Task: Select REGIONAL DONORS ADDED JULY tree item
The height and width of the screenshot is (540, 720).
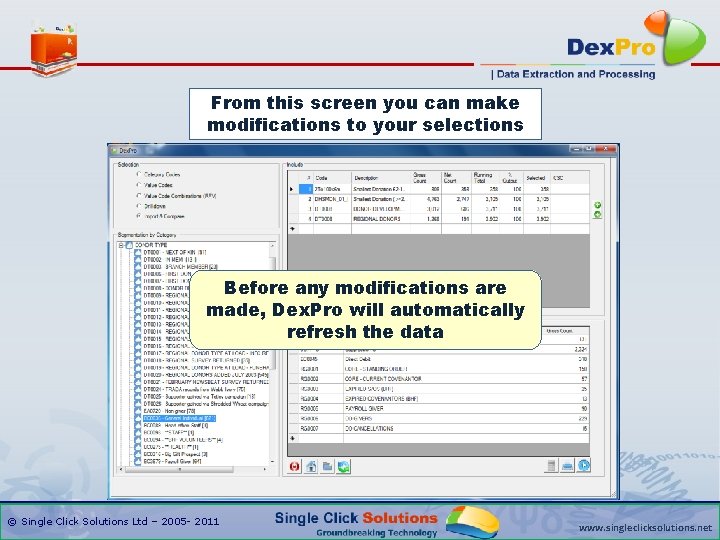Action: pos(206,375)
